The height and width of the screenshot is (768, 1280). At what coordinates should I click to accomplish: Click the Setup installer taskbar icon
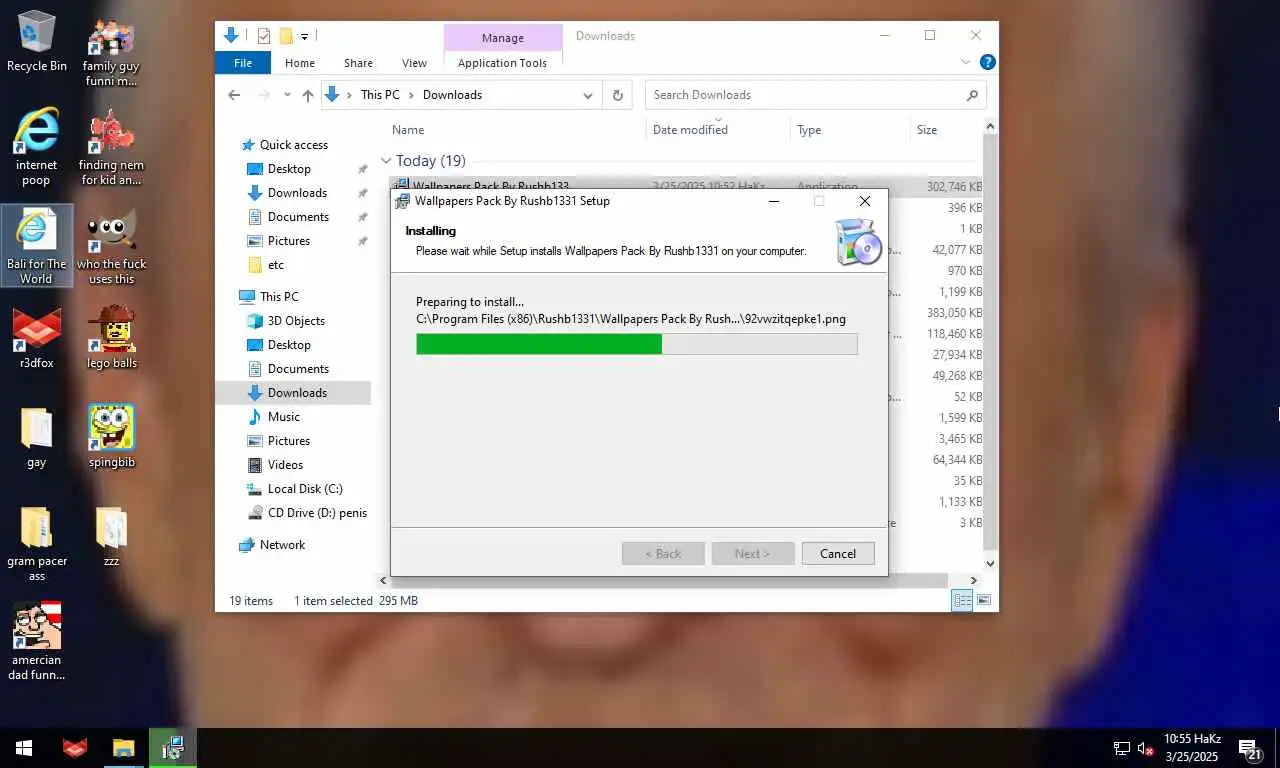[x=173, y=748]
